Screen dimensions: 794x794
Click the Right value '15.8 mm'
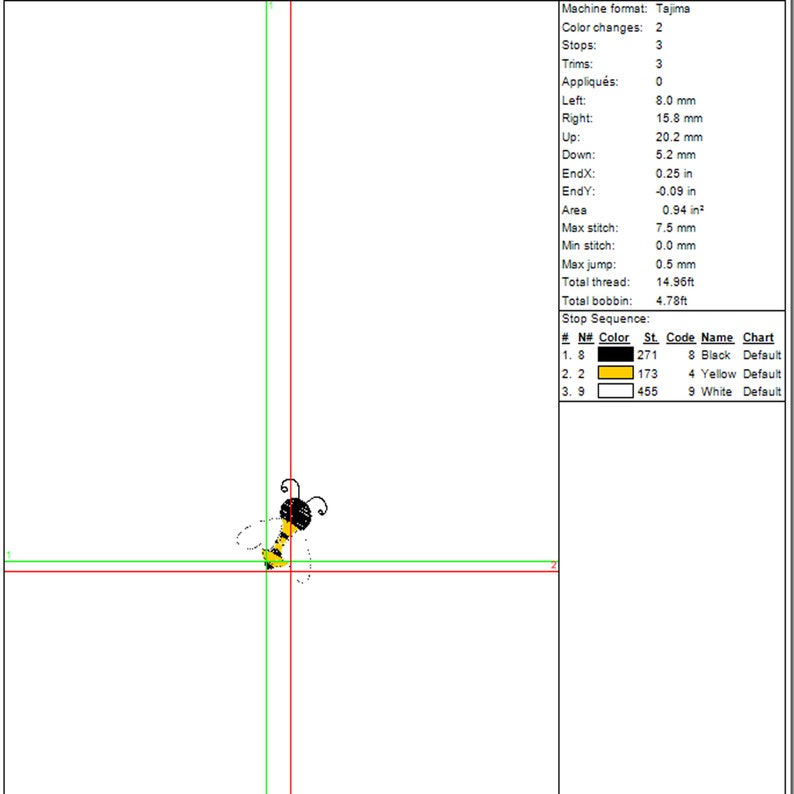(x=679, y=118)
